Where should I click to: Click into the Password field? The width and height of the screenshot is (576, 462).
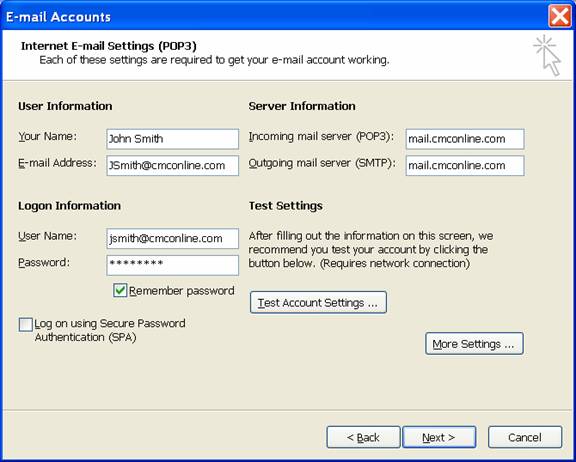(x=173, y=265)
